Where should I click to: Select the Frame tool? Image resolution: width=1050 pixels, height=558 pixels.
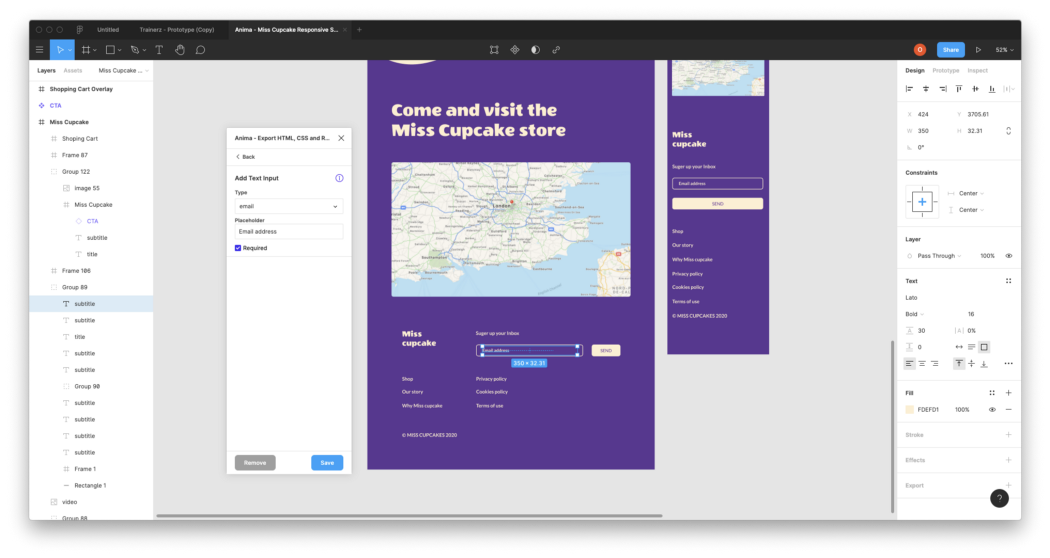pos(86,50)
